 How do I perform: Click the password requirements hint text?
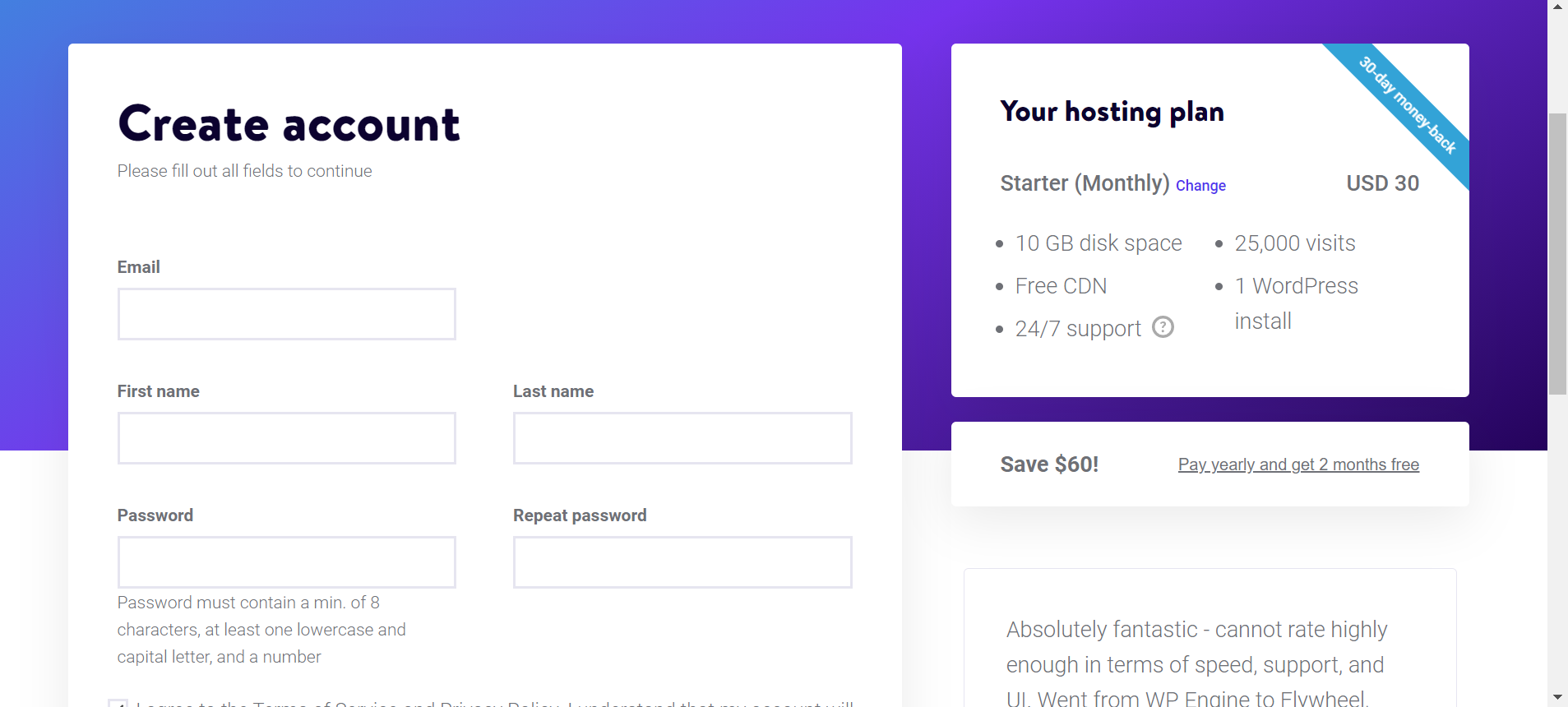[261, 630]
